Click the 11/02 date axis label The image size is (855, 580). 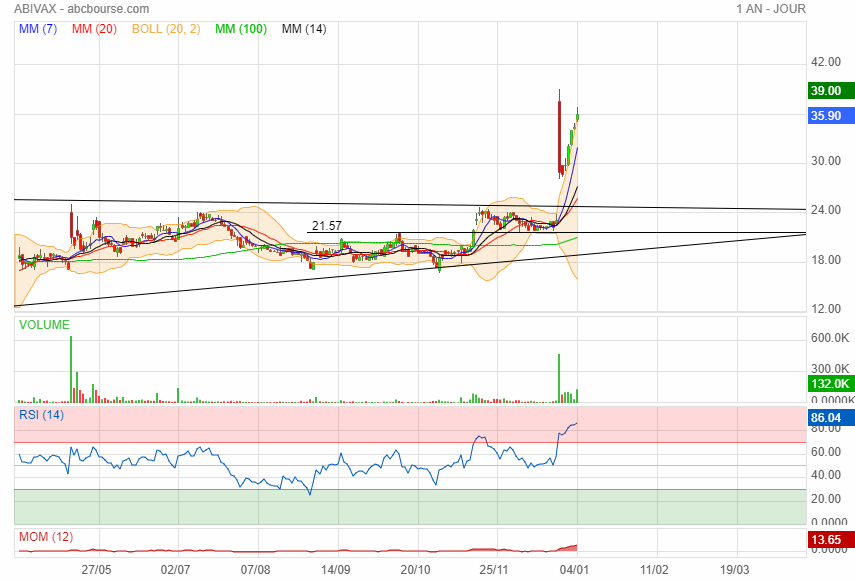click(654, 570)
